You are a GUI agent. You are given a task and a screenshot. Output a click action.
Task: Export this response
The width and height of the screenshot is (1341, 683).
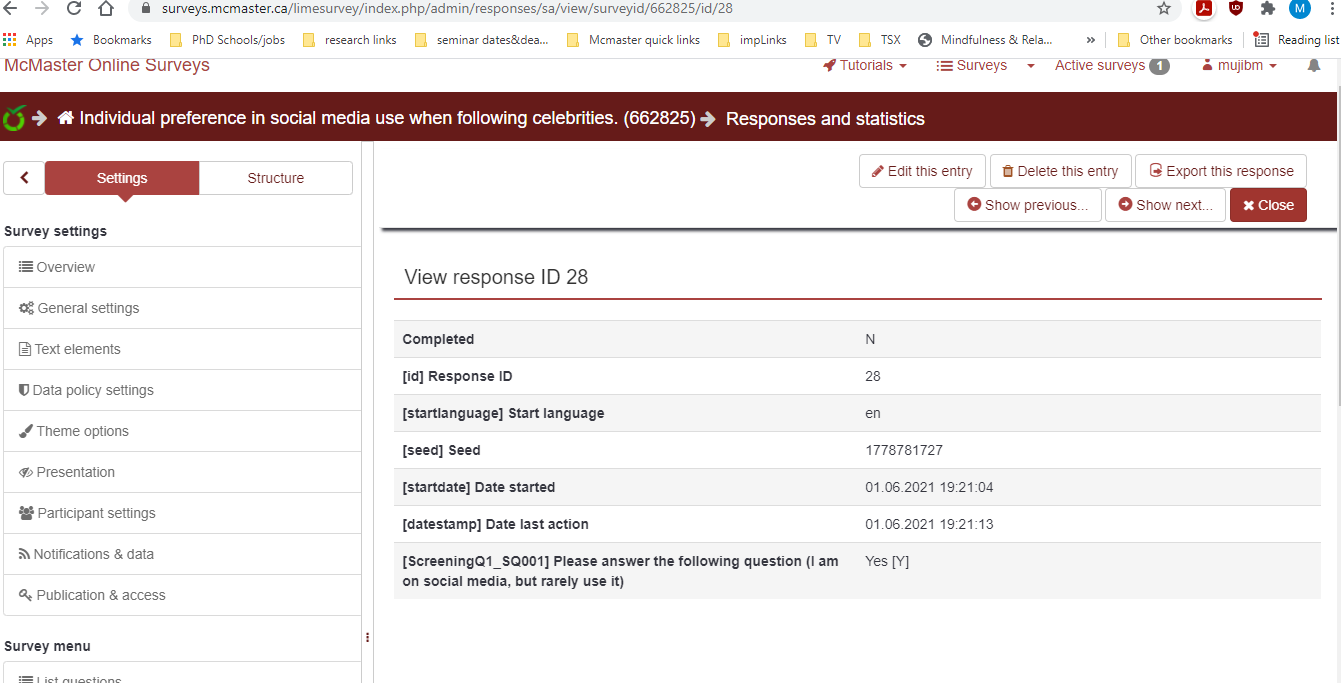[1220, 171]
